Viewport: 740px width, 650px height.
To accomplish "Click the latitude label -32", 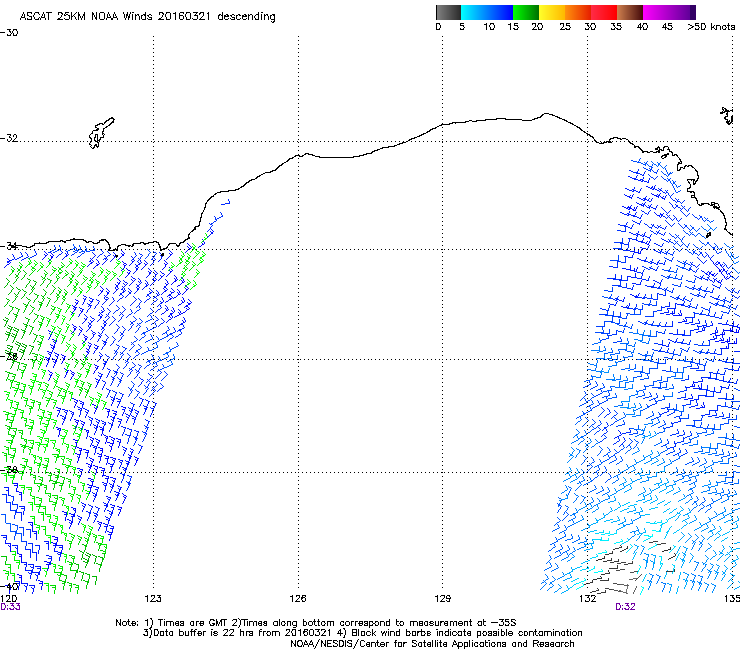I will point(9,138).
